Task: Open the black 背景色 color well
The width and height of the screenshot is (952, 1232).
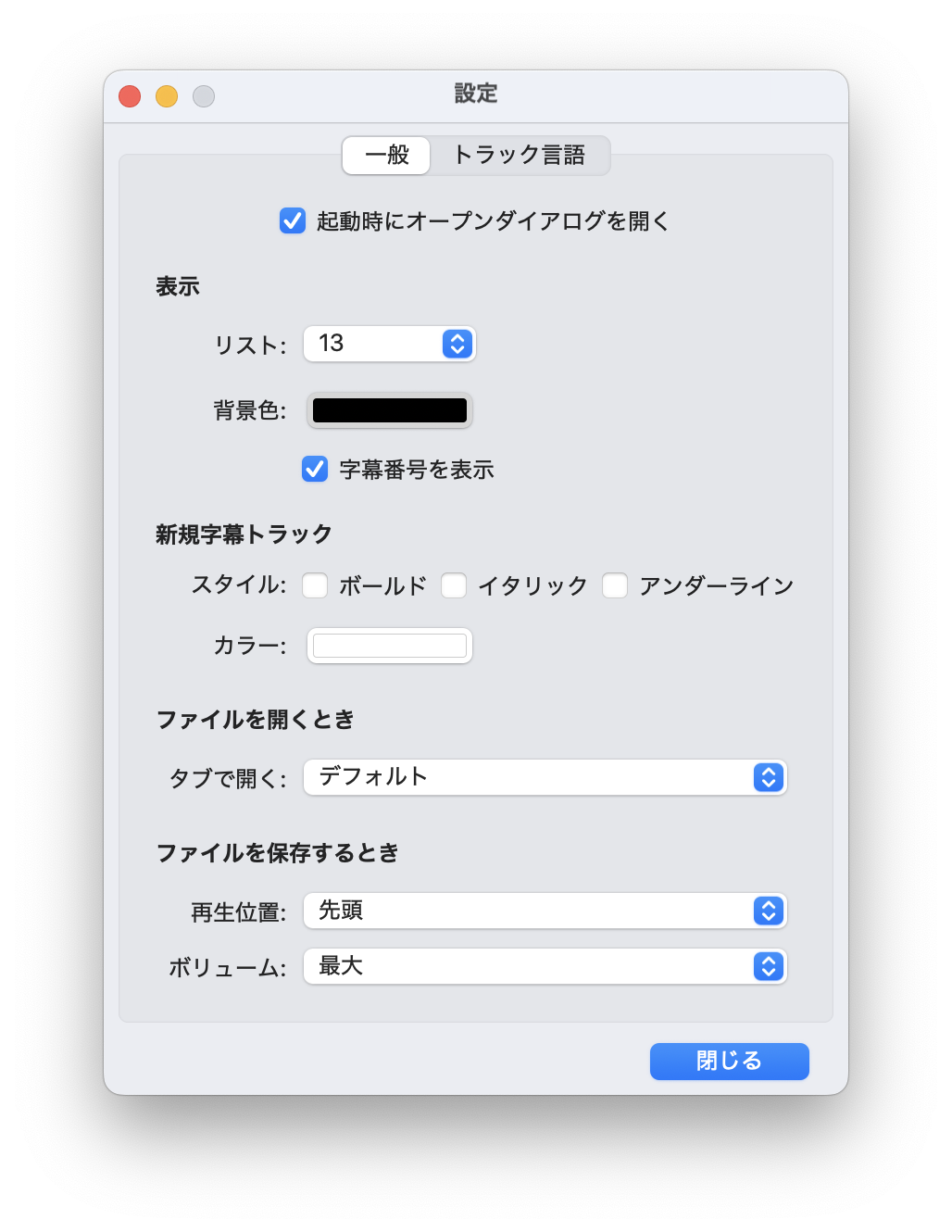Action: pos(390,410)
